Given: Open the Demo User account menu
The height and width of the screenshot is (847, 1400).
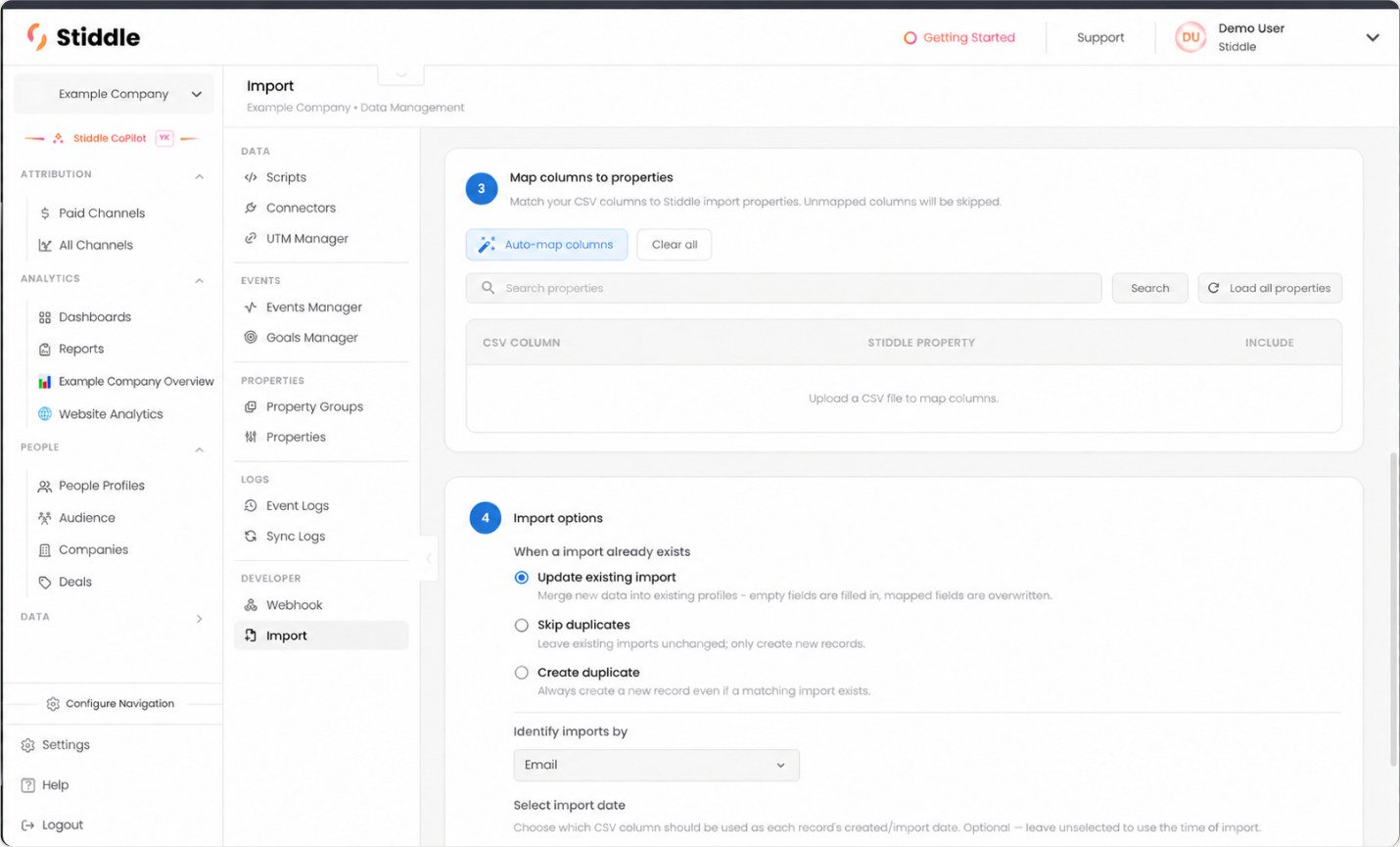Looking at the screenshot, I should point(1278,37).
